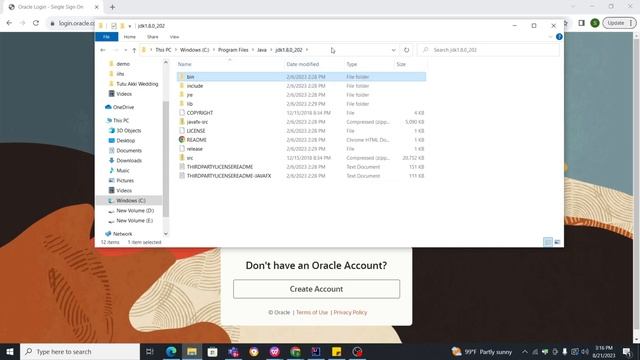Image resolution: width=640 pixels, height=360 pixels.
Task: Reload the Chrome page
Action: pos(36,23)
